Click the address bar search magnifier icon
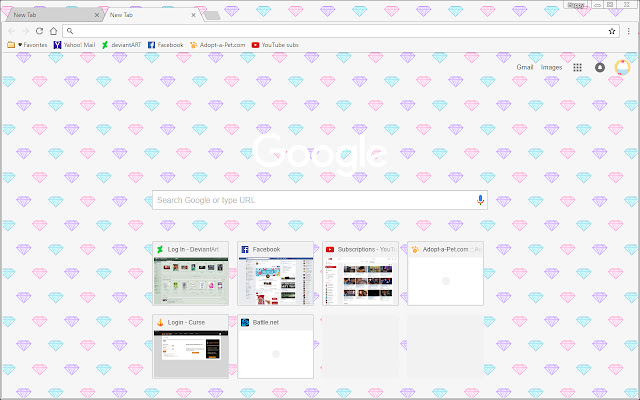 pos(70,31)
